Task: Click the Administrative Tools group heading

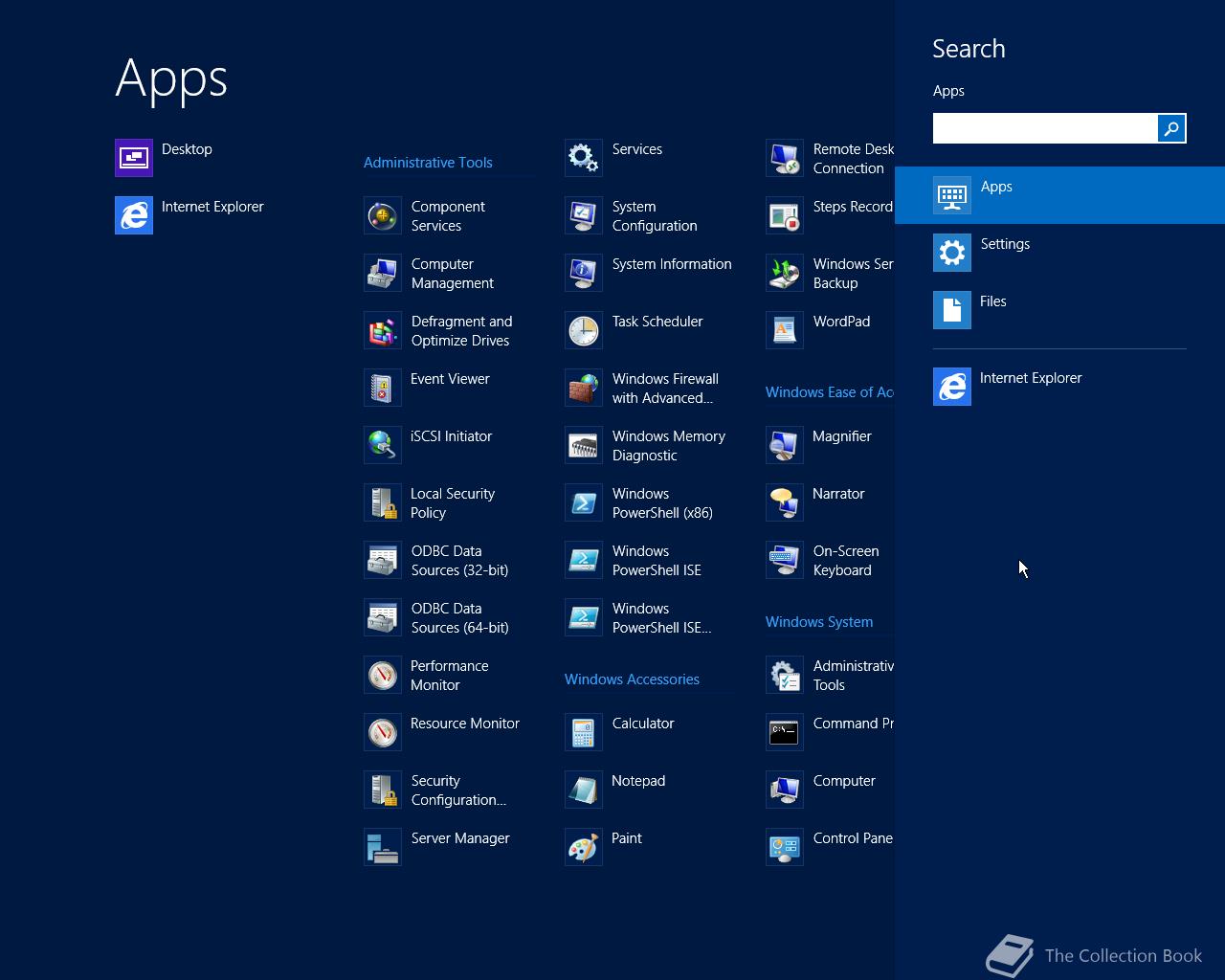Action: pos(428,163)
